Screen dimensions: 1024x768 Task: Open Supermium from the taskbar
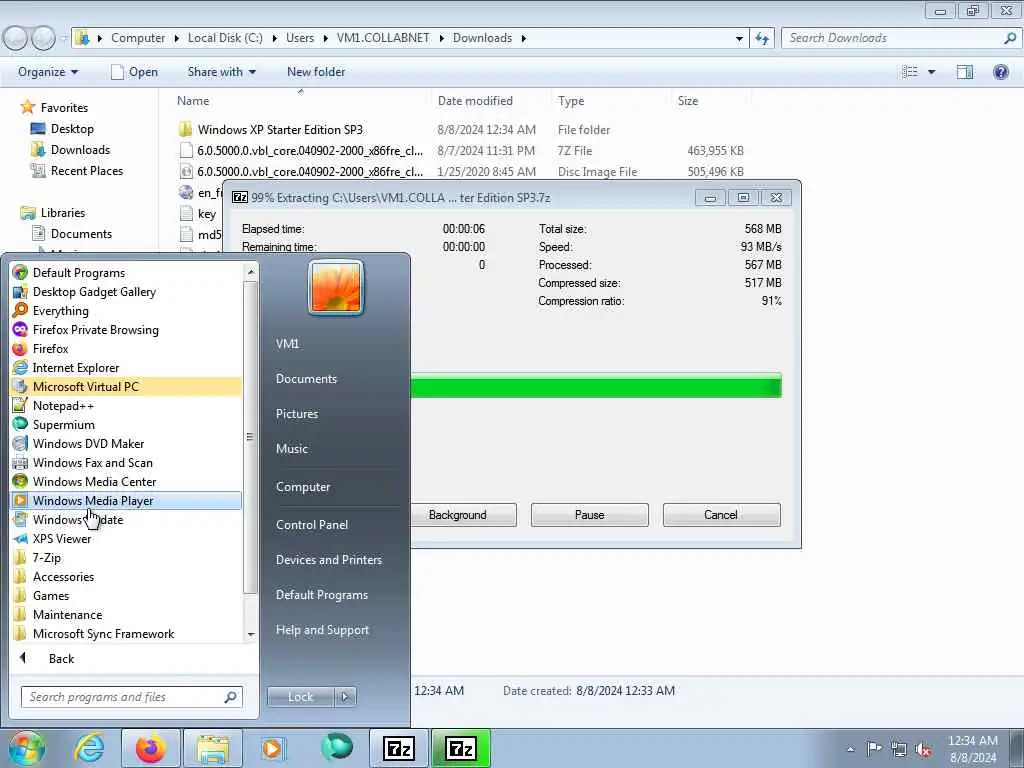click(337, 748)
